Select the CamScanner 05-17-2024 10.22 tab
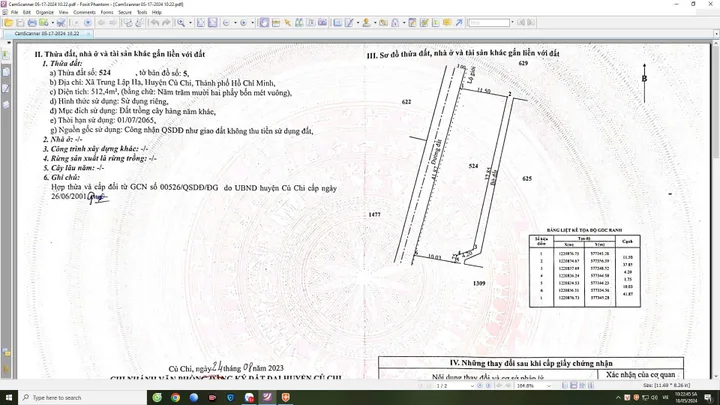Screen dimensions: 720x405 pyautogui.click(x=46, y=34)
